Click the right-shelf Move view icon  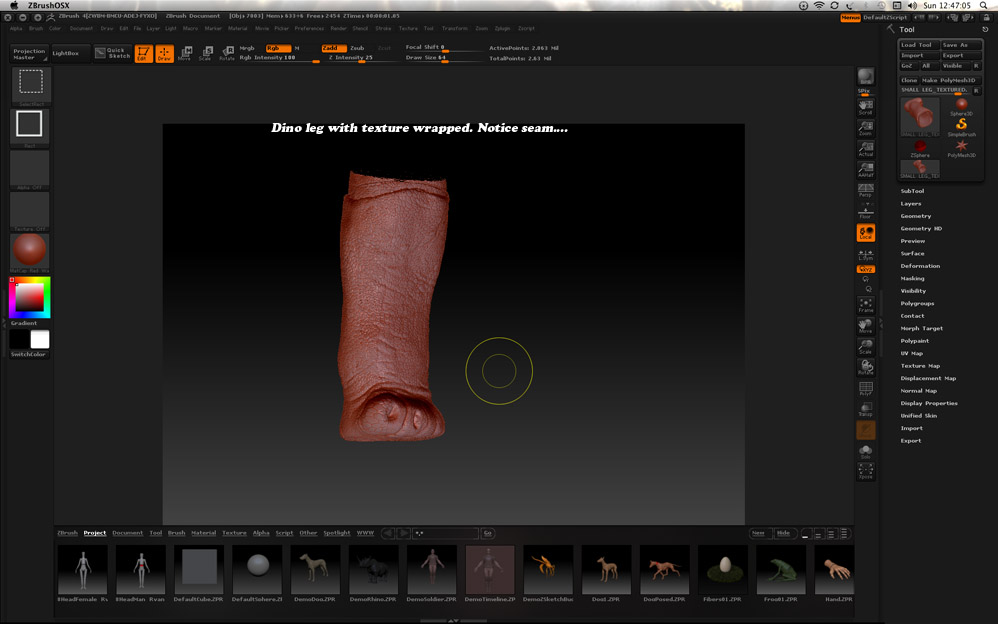point(866,326)
